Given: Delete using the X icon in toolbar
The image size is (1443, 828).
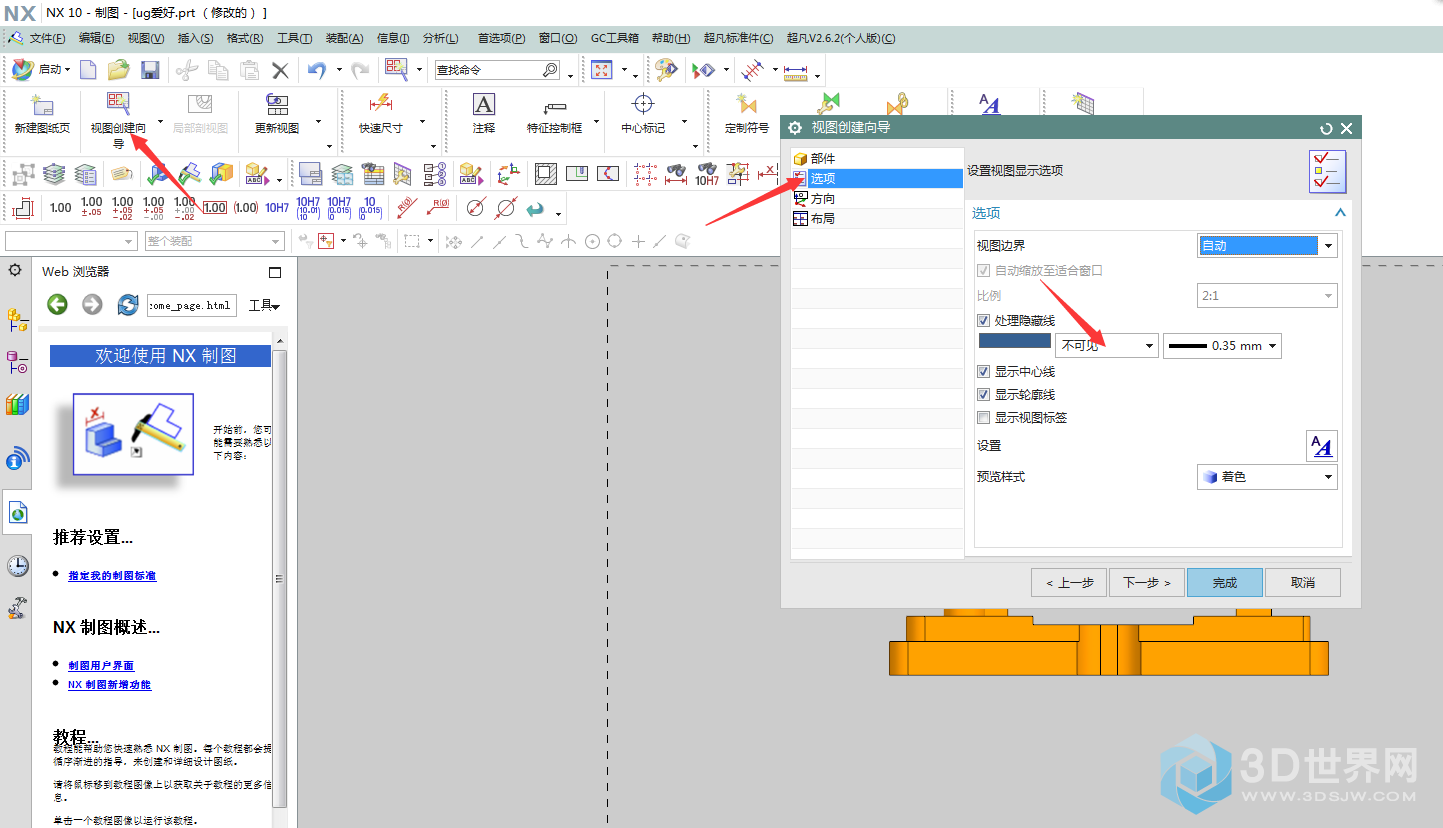Looking at the screenshot, I should [281, 70].
